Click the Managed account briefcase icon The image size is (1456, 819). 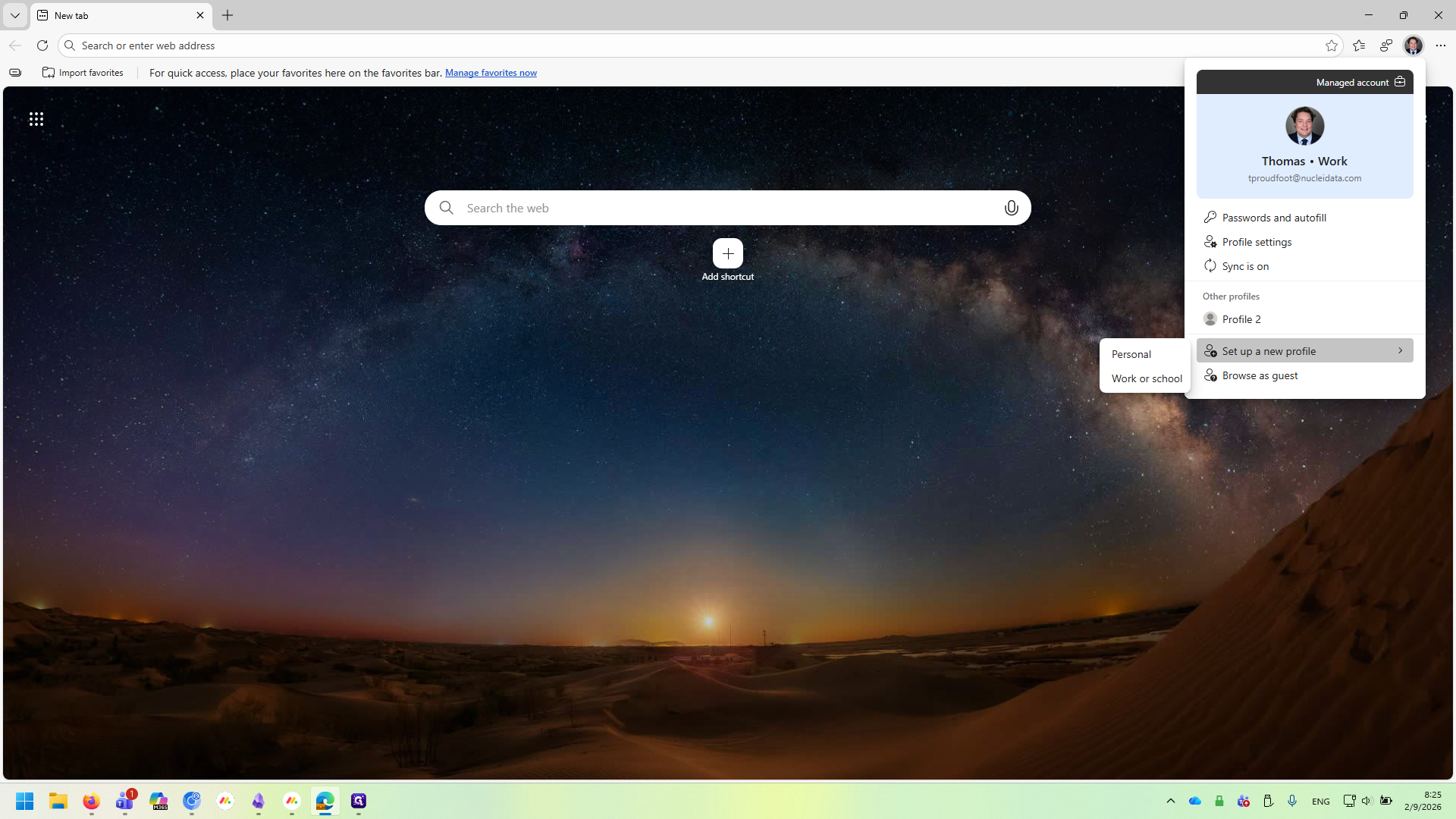[1400, 82]
